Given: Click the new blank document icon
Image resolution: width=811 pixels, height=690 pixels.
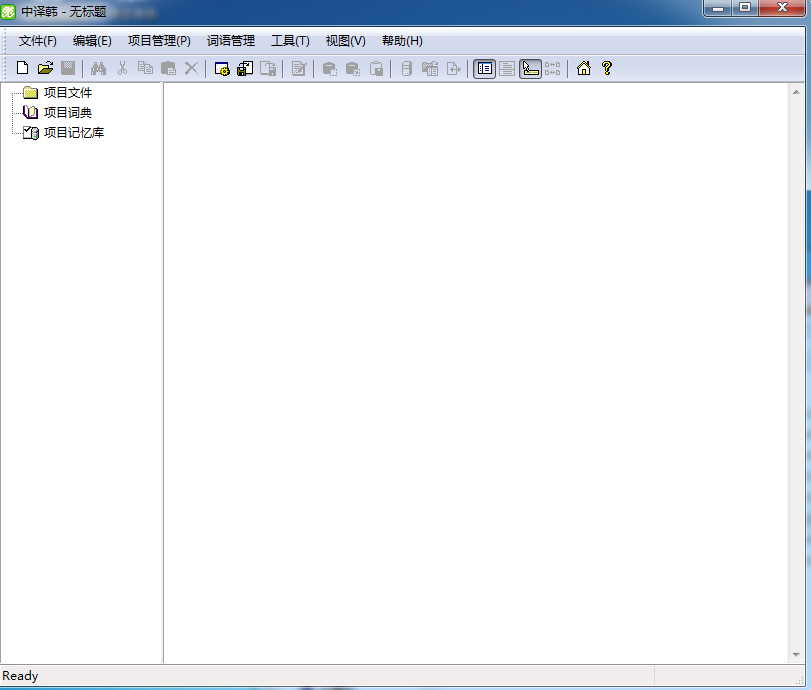Looking at the screenshot, I should pos(22,68).
